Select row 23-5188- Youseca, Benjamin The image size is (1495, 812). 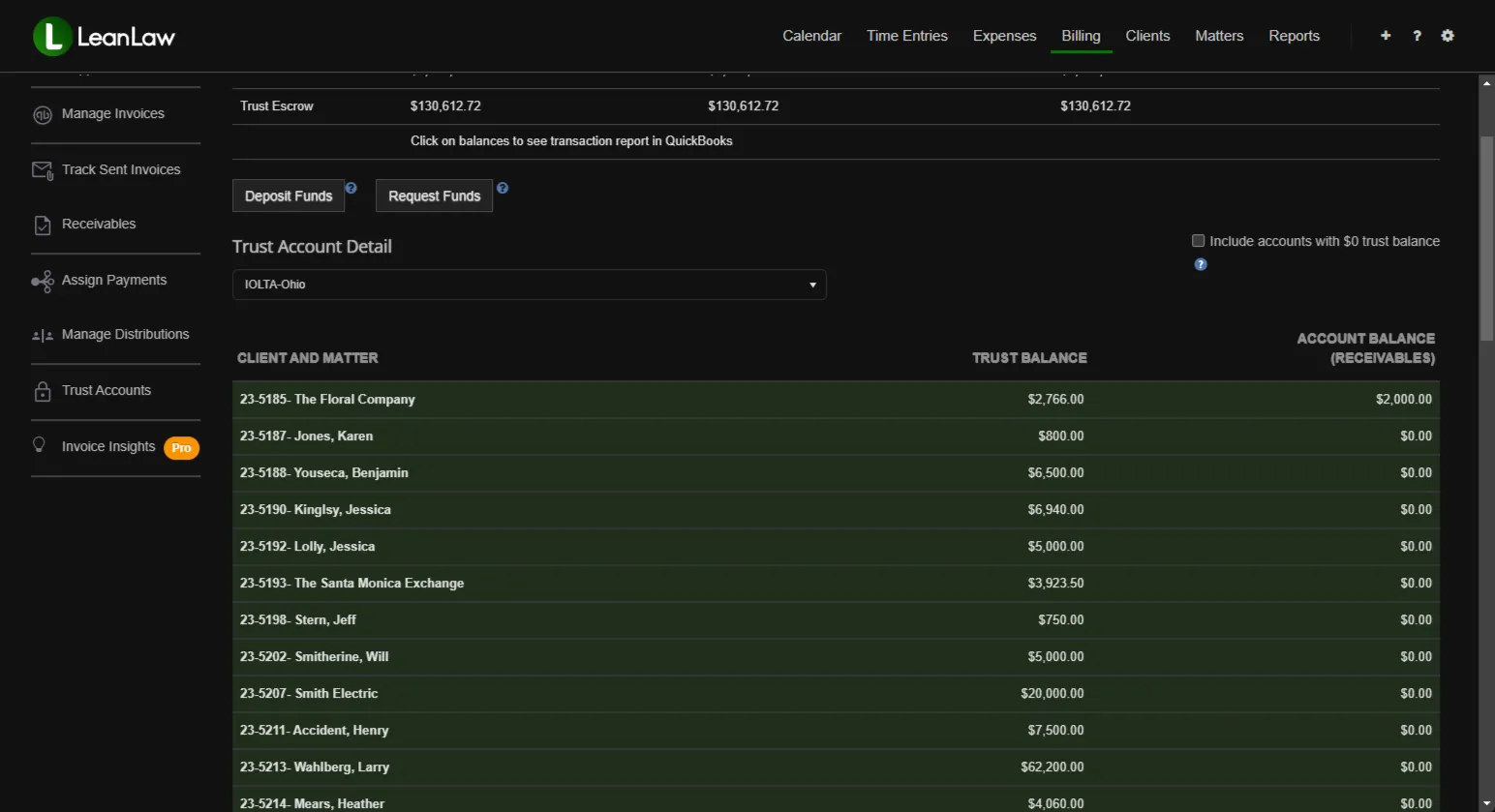pos(836,473)
